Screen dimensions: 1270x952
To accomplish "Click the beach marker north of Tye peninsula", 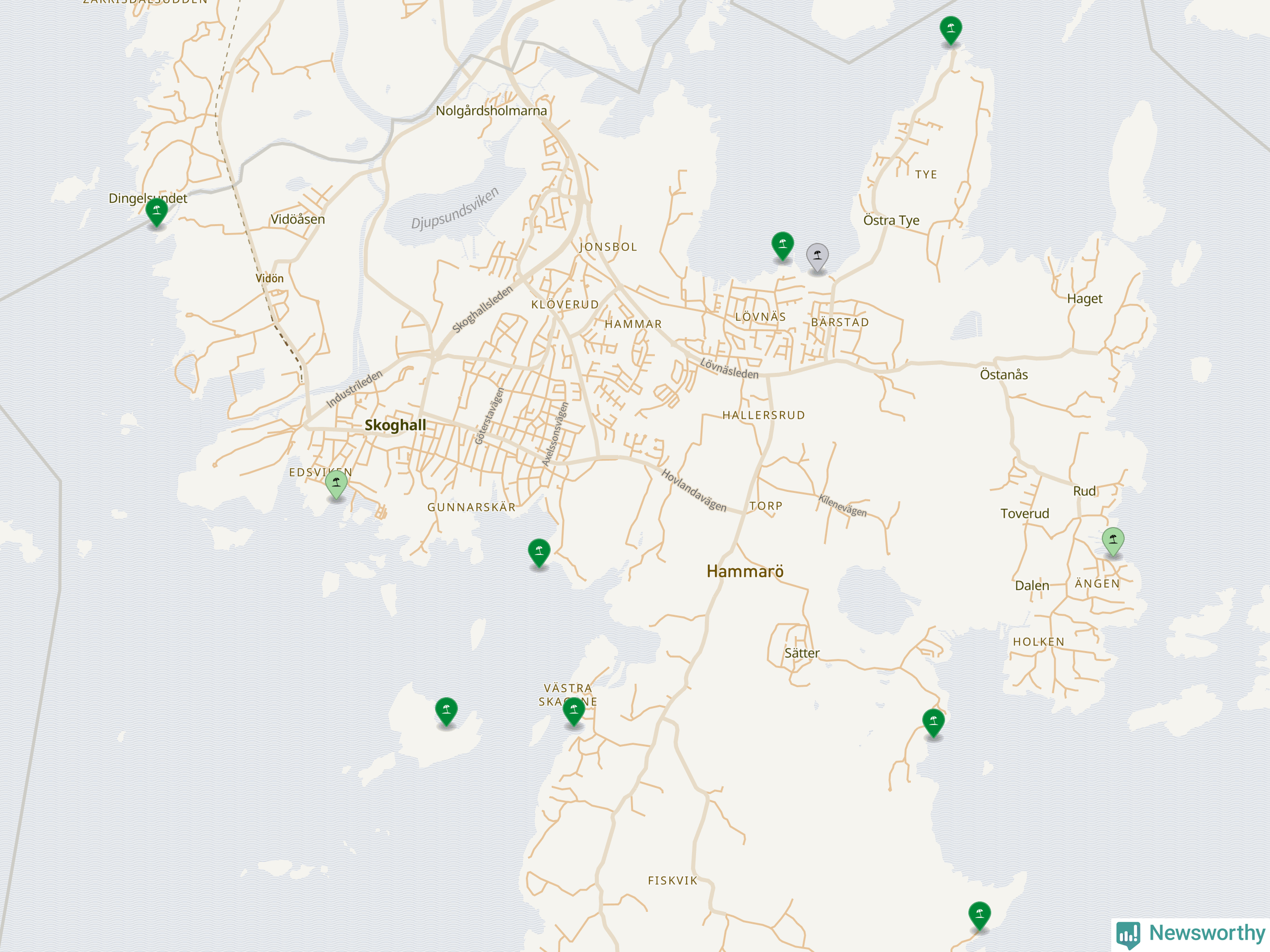I will [951, 30].
